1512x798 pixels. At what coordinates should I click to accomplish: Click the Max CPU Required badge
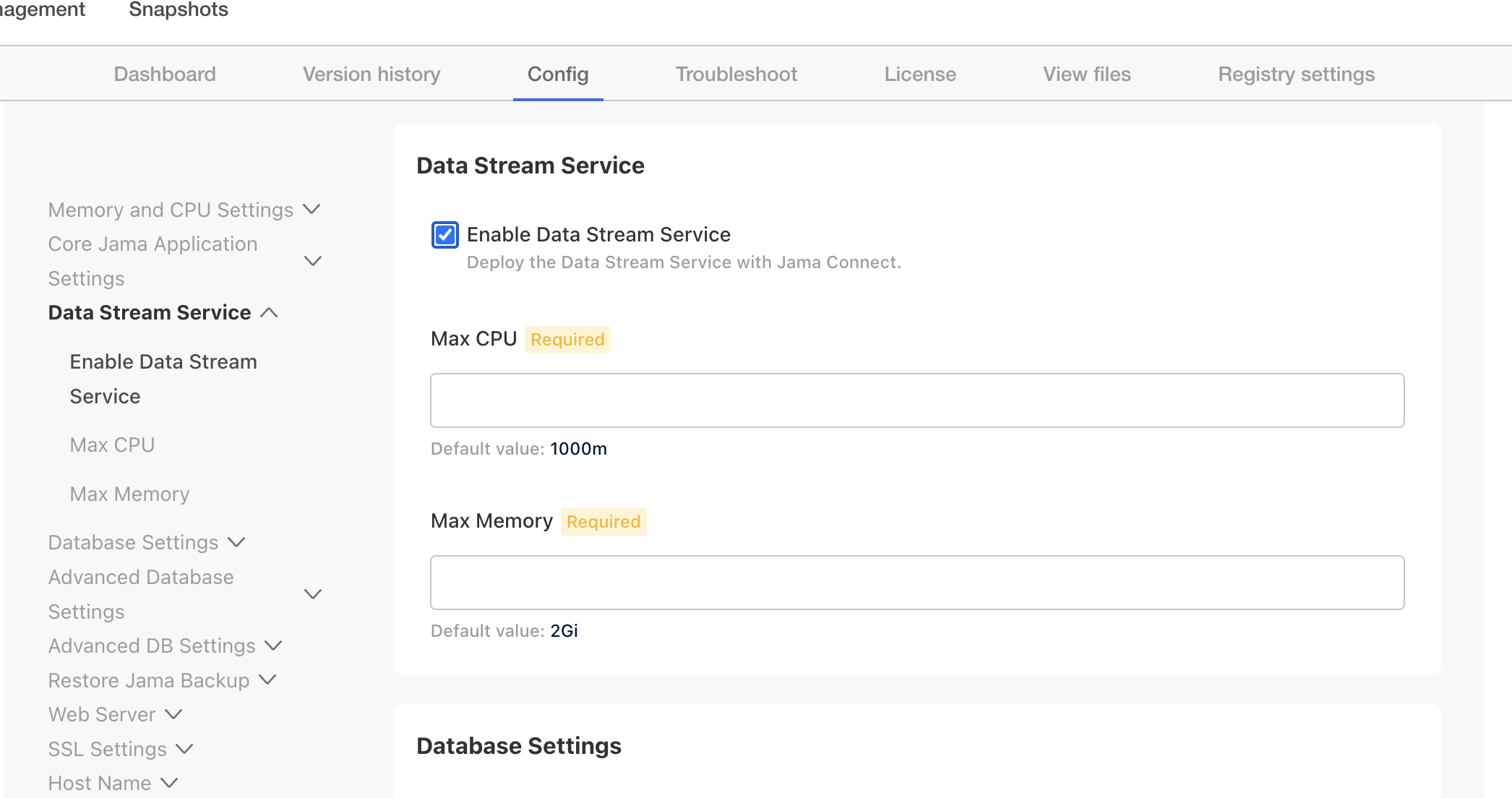(x=567, y=340)
